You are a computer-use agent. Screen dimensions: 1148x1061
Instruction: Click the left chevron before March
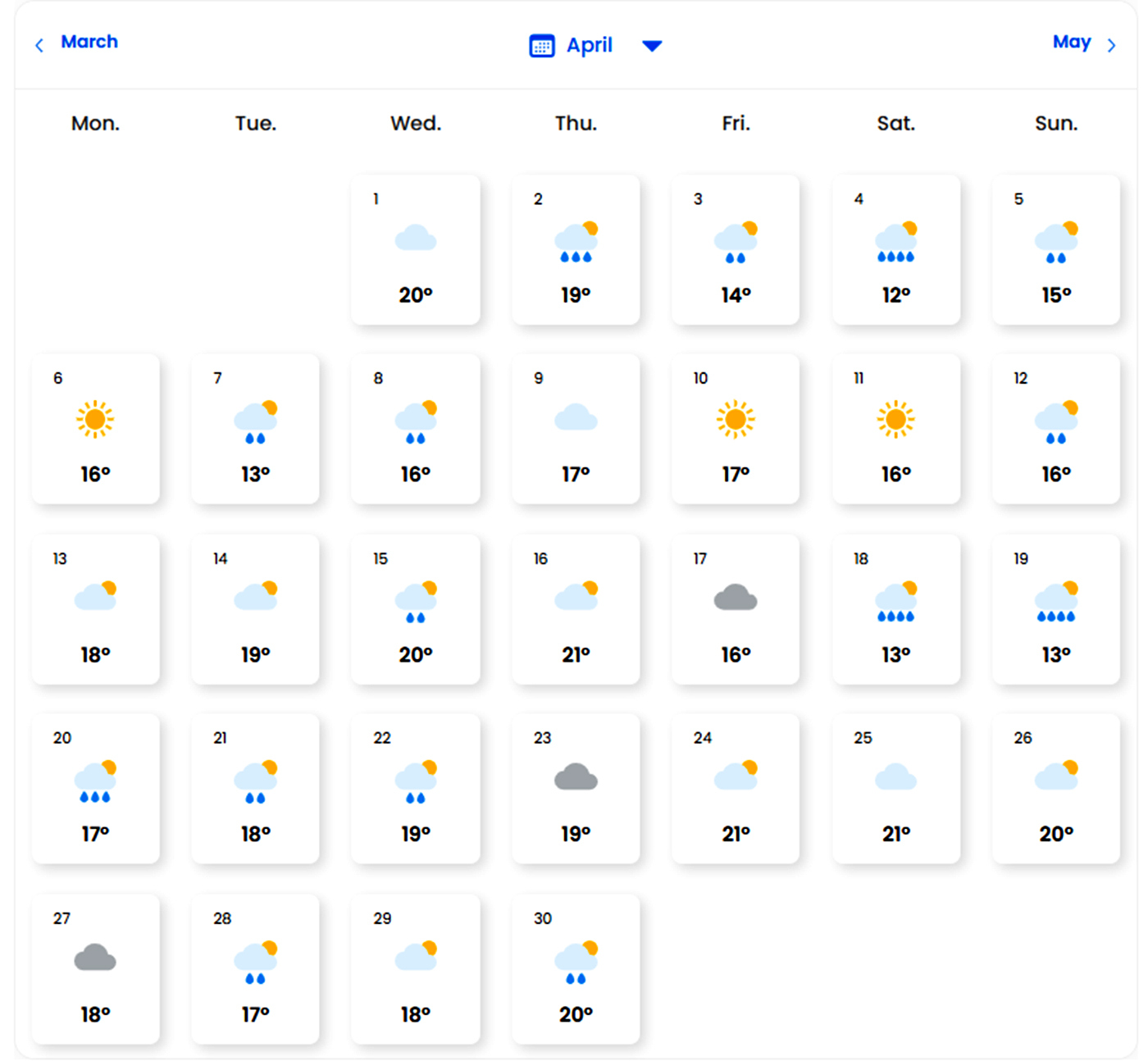(39, 46)
